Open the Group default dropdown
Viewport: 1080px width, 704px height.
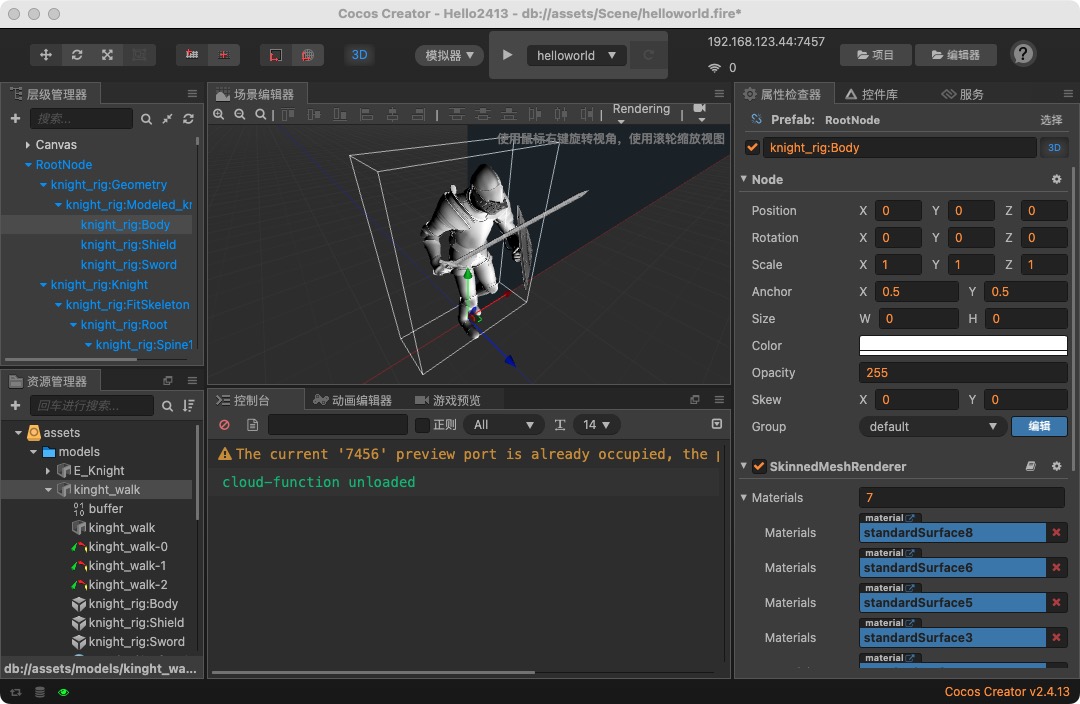click(x=932, y=427)
